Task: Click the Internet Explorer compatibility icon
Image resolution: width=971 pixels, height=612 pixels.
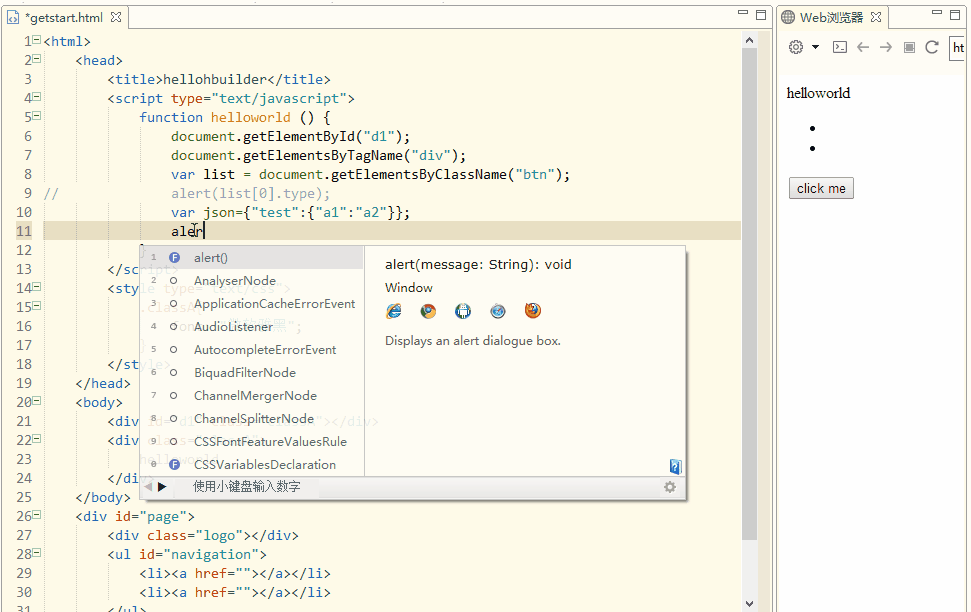Action: click(x=393, y=311)
